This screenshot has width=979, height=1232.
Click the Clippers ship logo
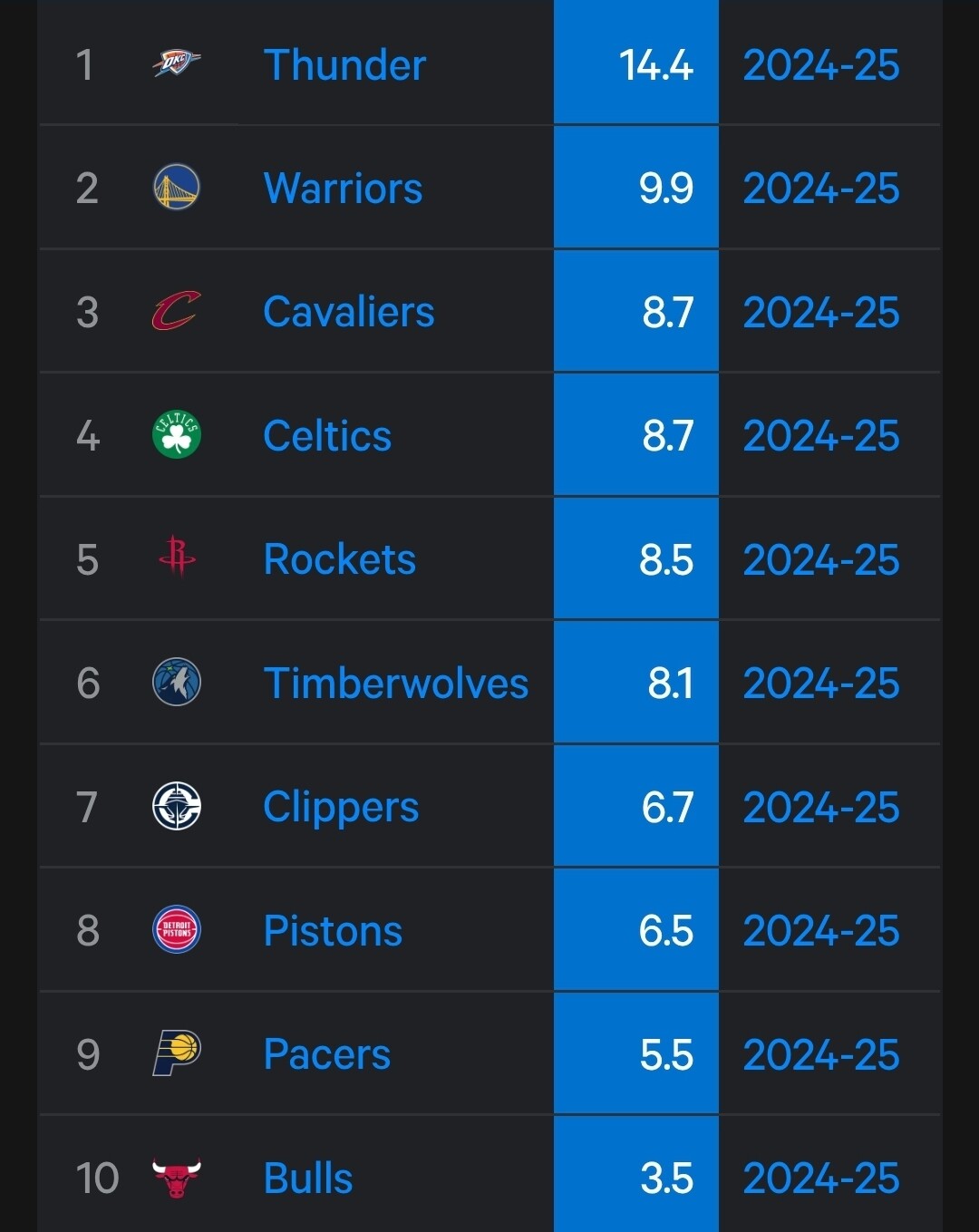(x=177, y=807)
